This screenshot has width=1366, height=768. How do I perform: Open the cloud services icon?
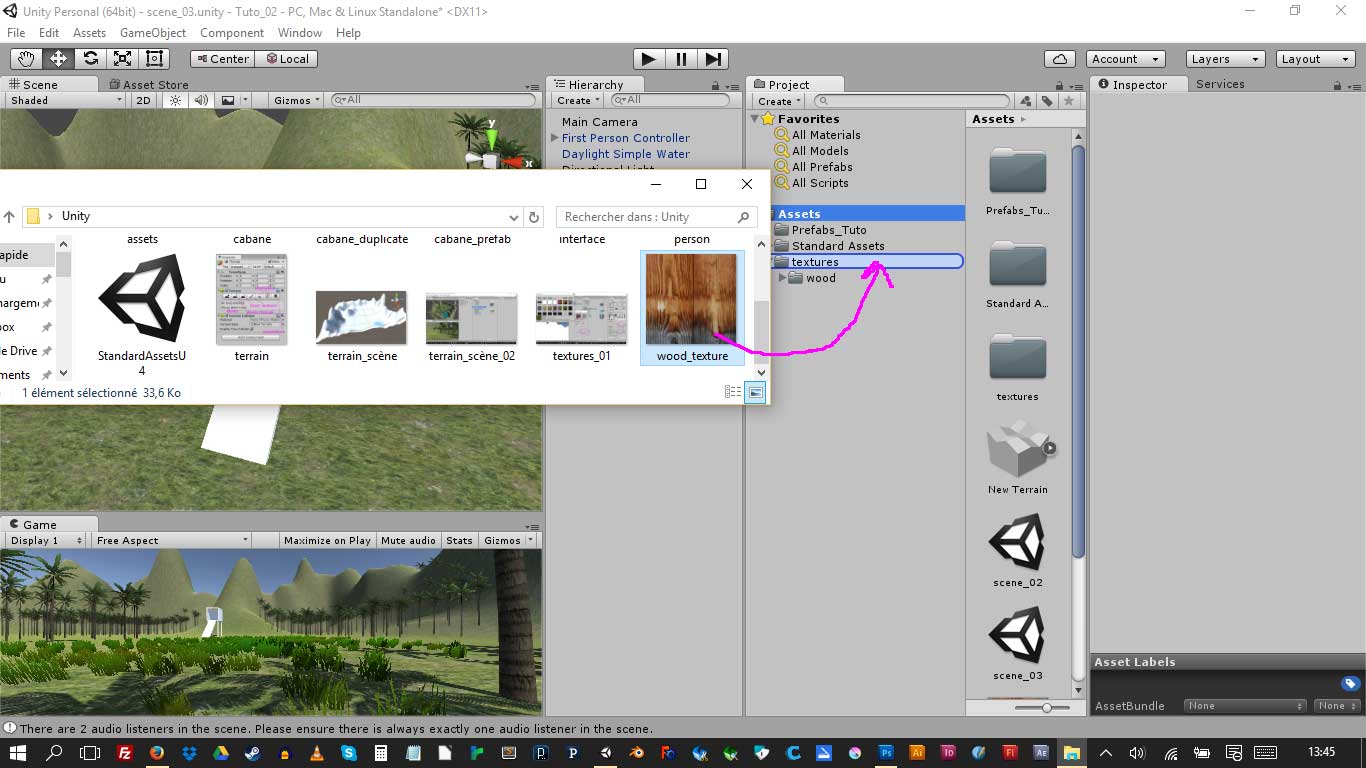[x=1059, y=59]
